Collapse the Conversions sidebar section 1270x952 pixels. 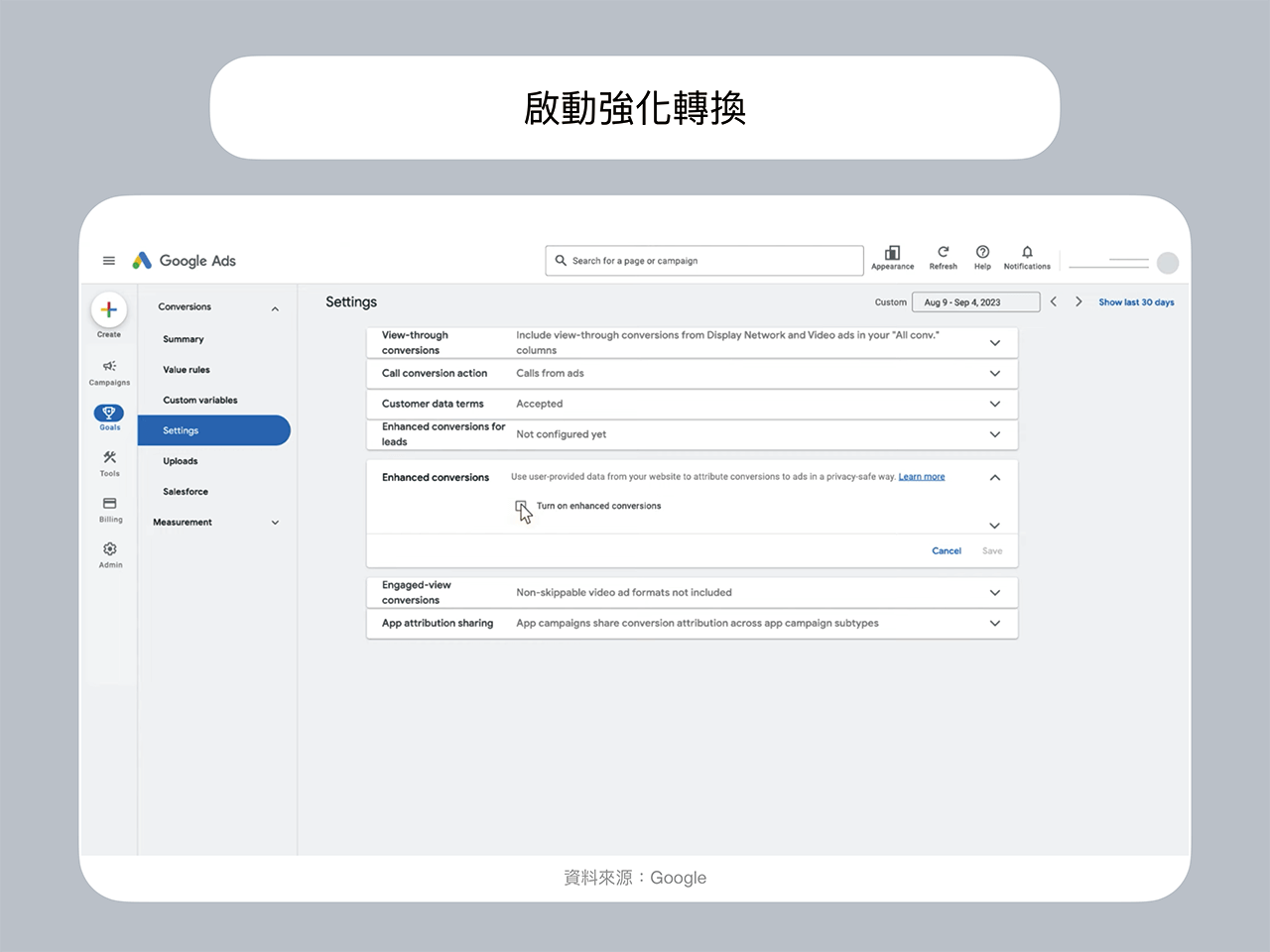[275, 308]
